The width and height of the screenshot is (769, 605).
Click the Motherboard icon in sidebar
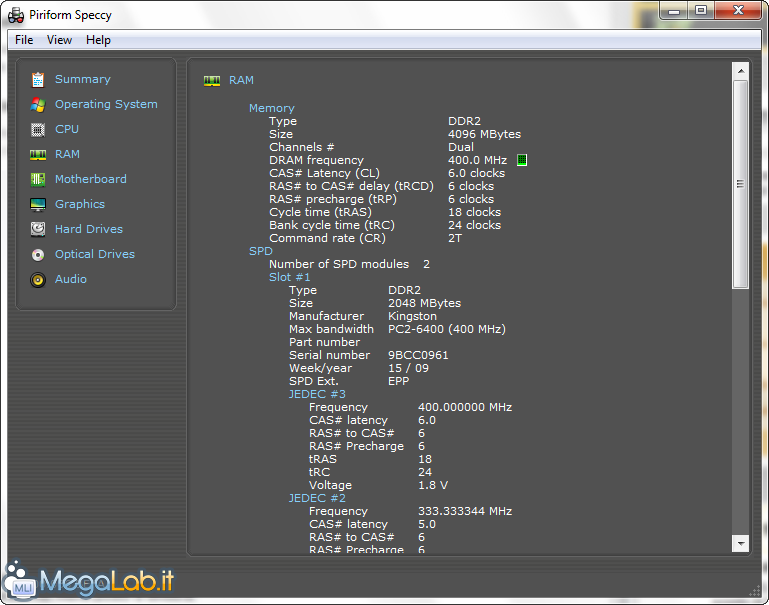coord(38,179)
